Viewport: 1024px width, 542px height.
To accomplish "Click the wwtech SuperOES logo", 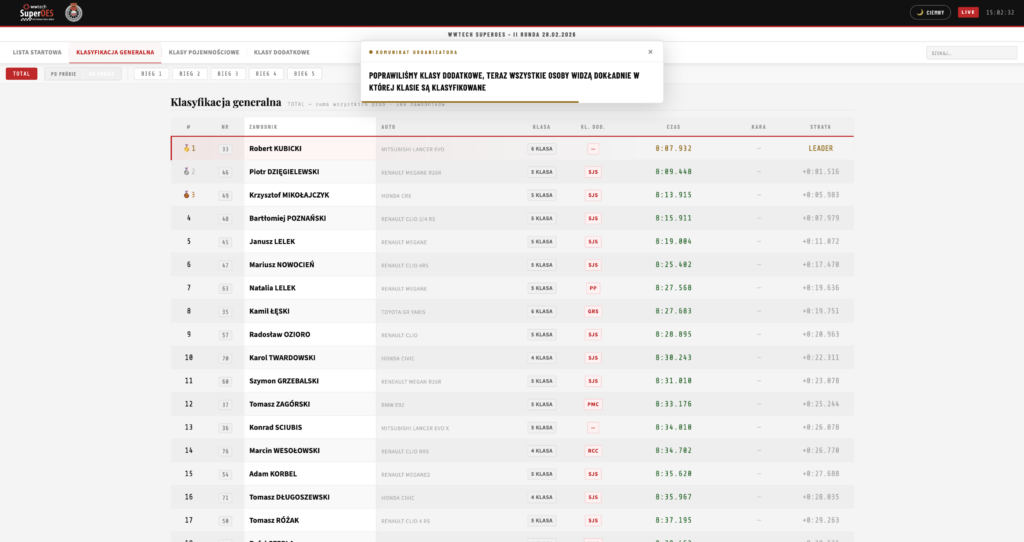I will [x=38, y=12].
